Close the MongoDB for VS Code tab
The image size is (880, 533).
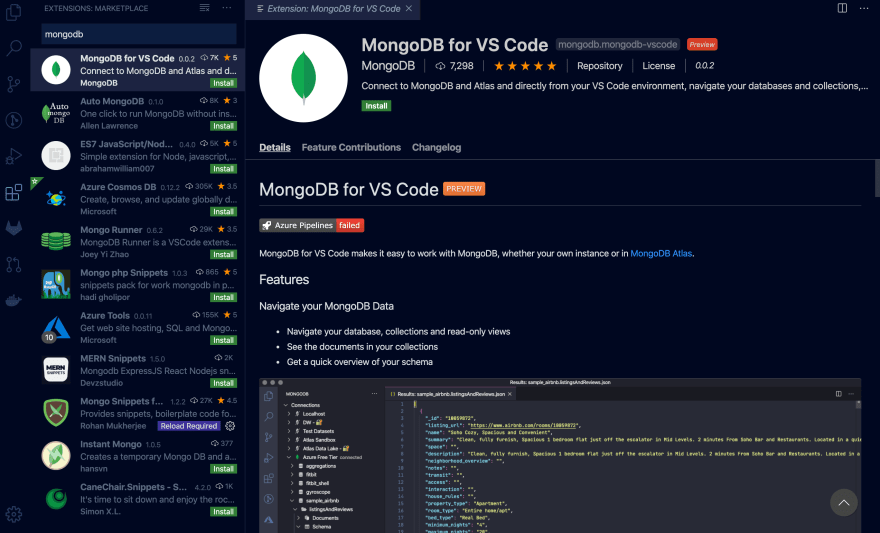click(409, 8)
